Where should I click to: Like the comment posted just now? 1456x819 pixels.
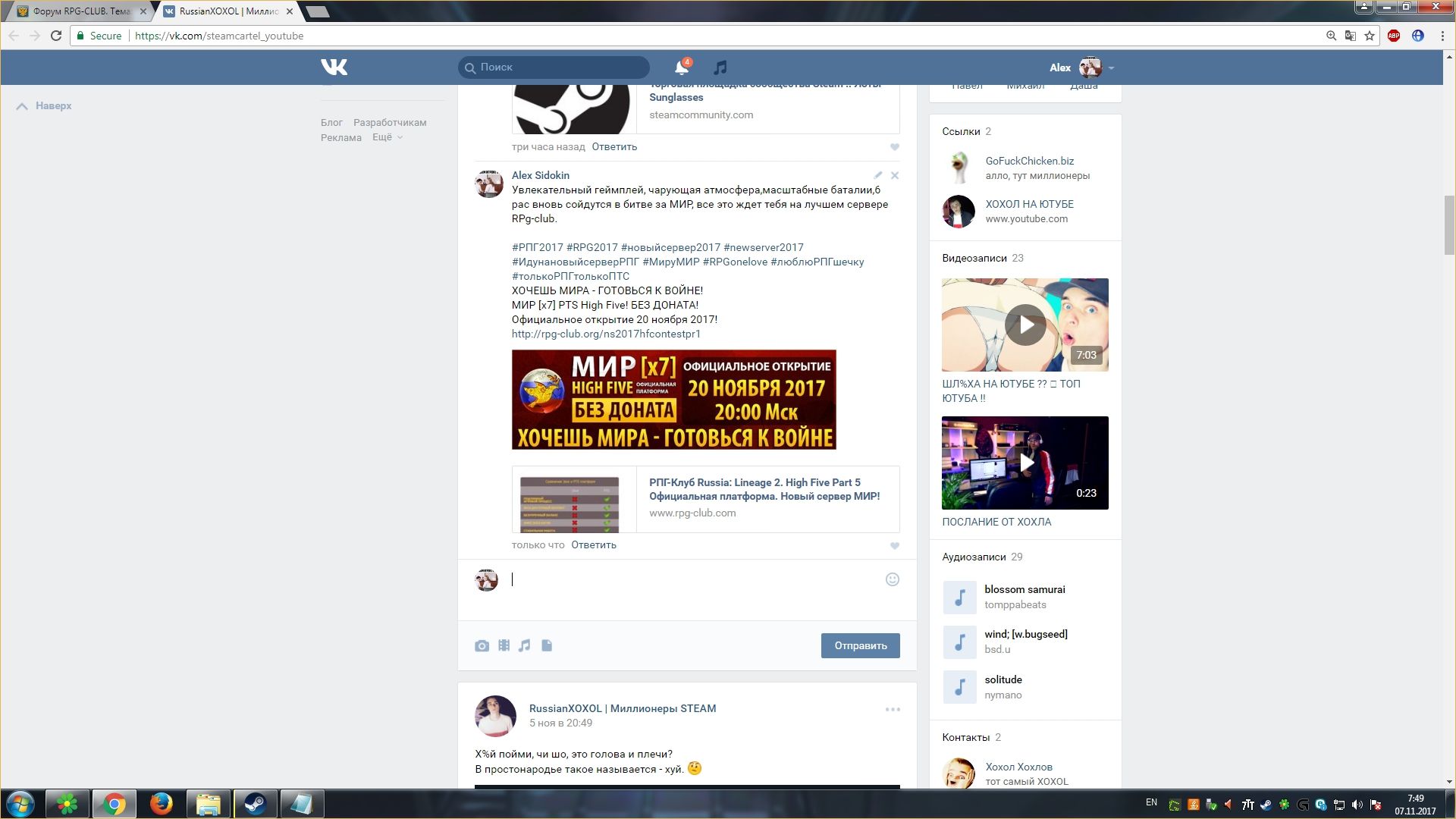(895, 546)
